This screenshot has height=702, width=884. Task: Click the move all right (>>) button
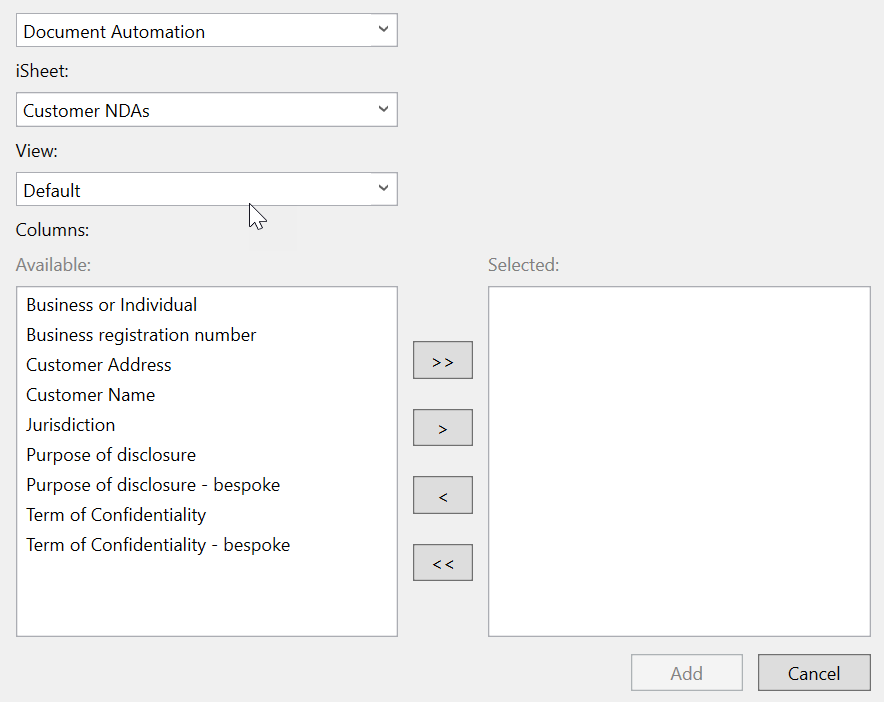pyautogui.click(x=442, y=361)
